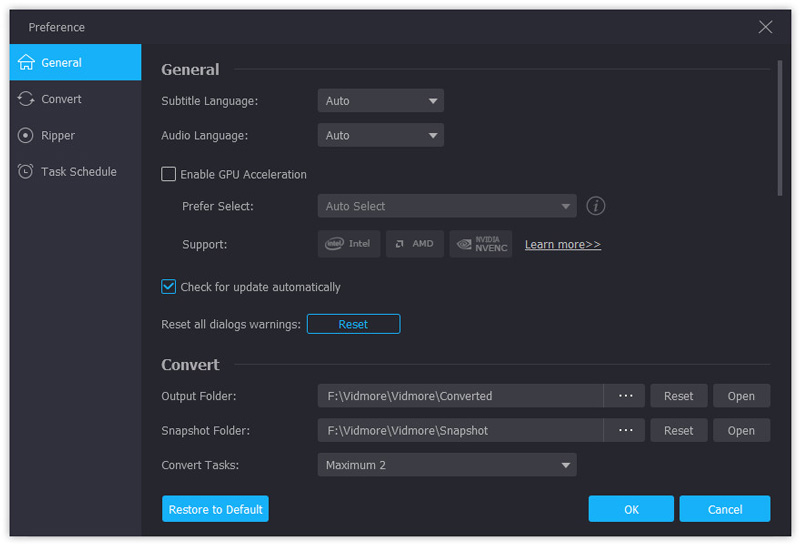
Task: Click the AMD support badge
Action: tap(414, 244)
